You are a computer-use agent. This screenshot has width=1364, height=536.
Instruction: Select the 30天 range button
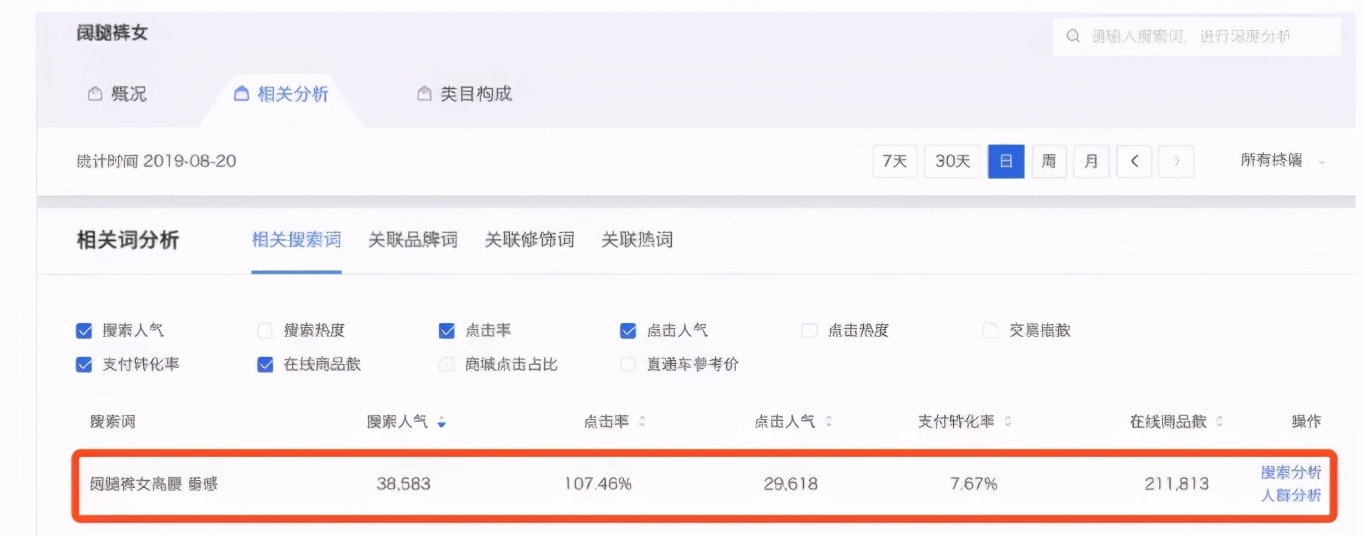[953, 161]
